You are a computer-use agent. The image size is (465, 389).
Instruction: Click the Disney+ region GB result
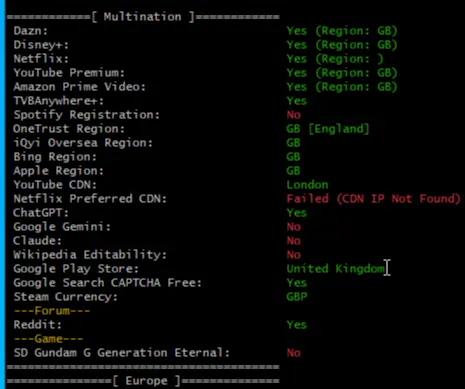pyautogui.click(x=342, y=45)
